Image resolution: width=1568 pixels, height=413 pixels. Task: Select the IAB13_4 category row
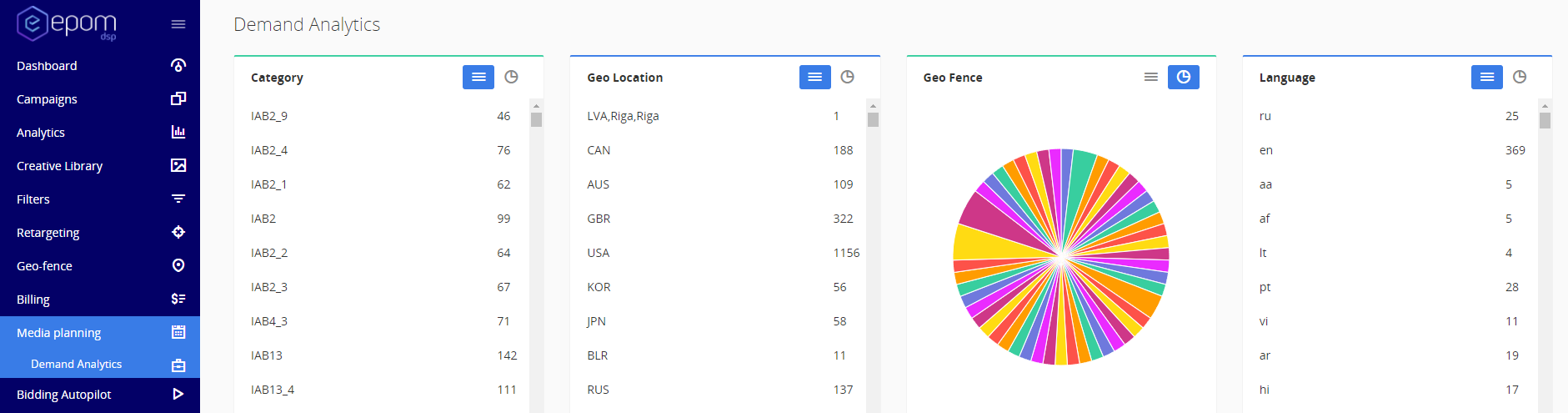point(381,390)
